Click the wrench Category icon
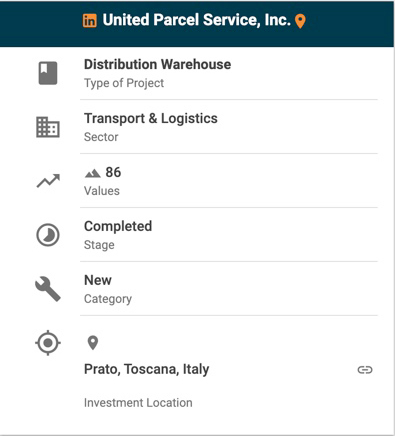The height and width of the screenshot is (436, 395). 48,289
